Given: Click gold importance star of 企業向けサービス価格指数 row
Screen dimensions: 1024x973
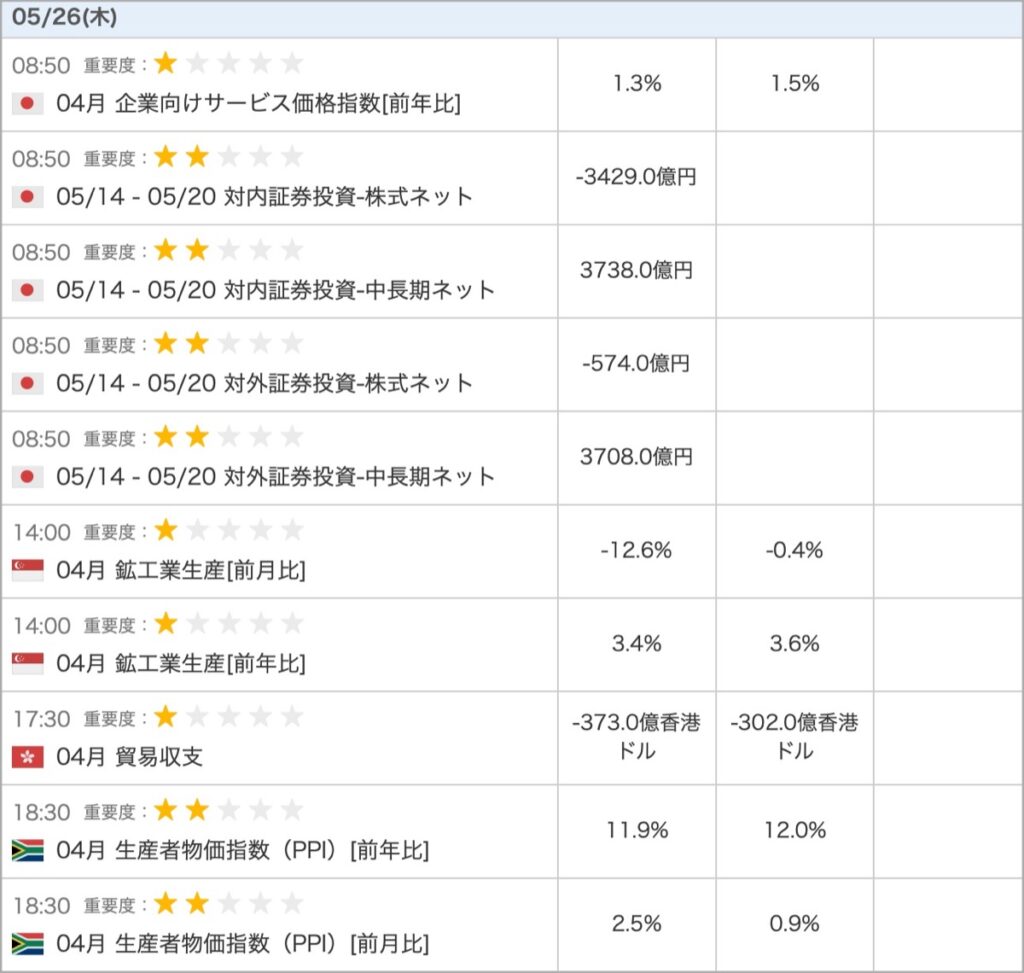Looking at the screenshot, I should [x=166, y=63].
